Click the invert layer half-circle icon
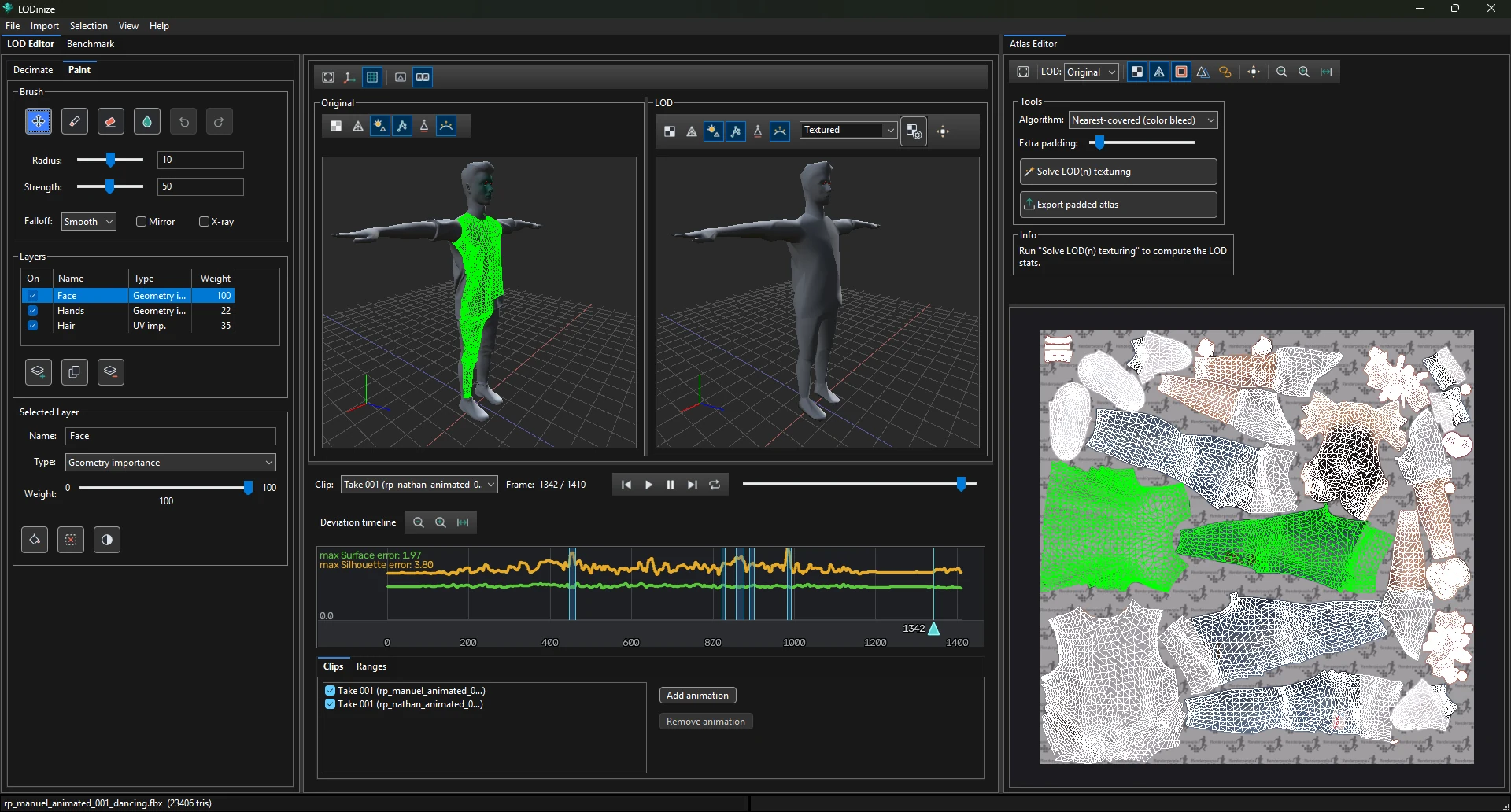The width and height of the screenshot is (1511, 812). [107, 540]
